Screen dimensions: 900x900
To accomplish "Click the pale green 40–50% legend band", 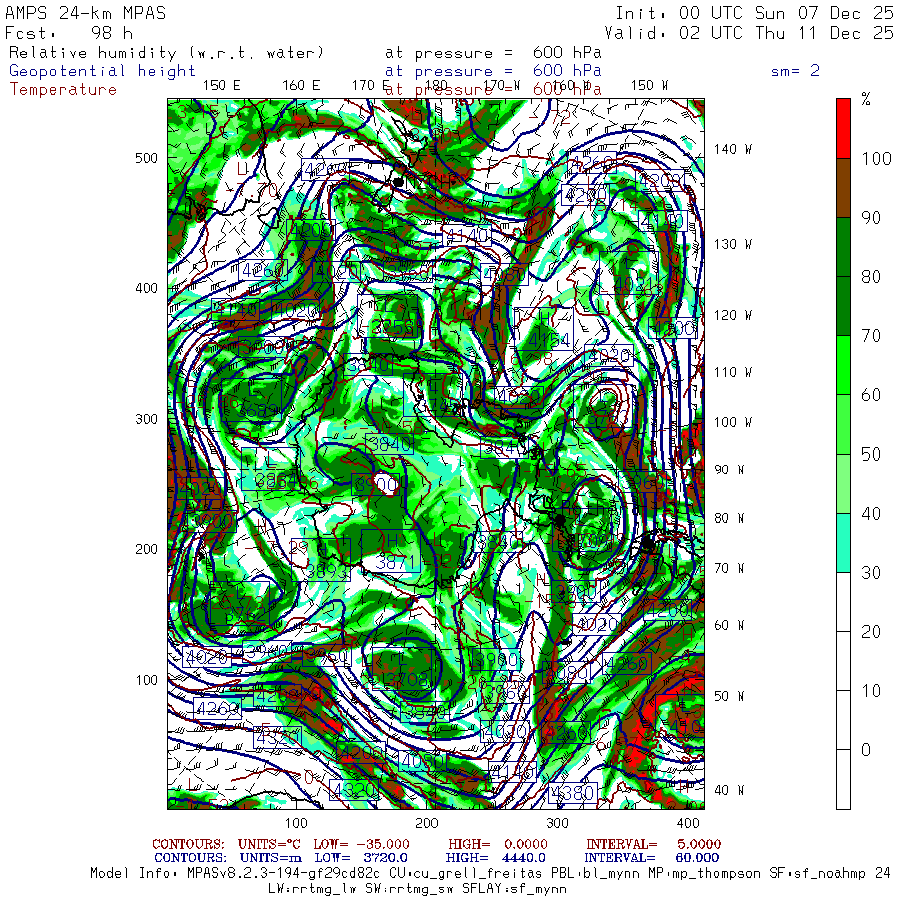I will [843, 483].
